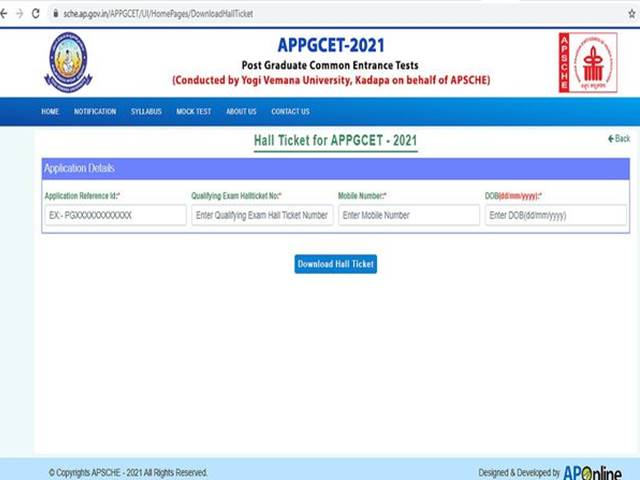The height and width of the screenshot is (480, 640).
Task: Click the Hall Ticket for APPGCET - 2021 heading
Action: click(x=336, y=140)
